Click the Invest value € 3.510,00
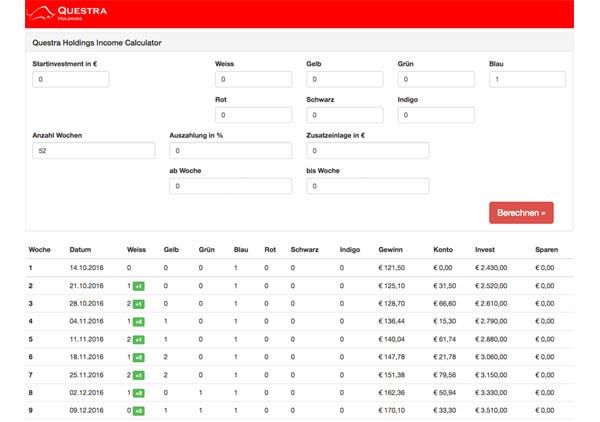Screen dimensions: 600x422 pos(491,410)
